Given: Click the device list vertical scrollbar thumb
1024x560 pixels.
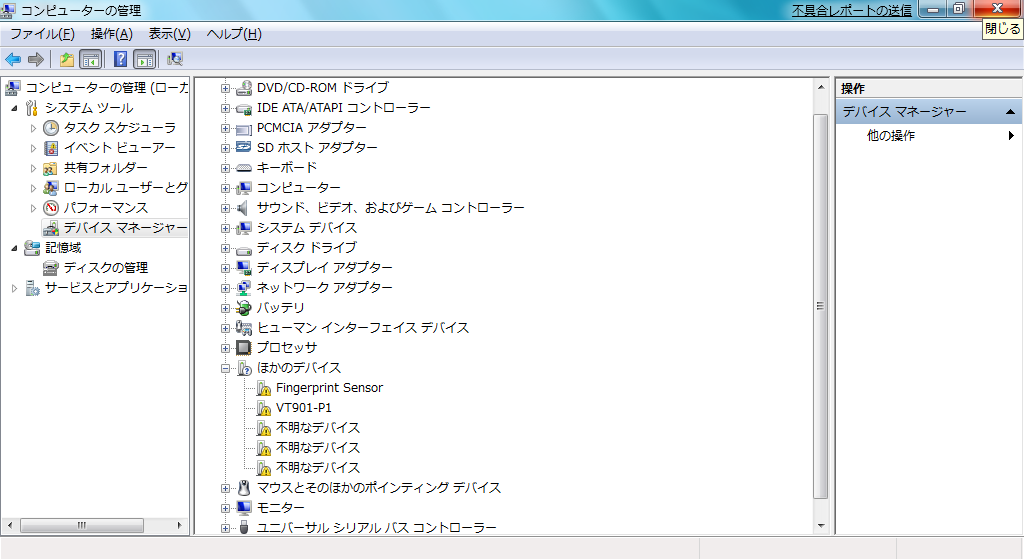Looking at the screenshot, I should pyautogui.click(x=820, y=305).
